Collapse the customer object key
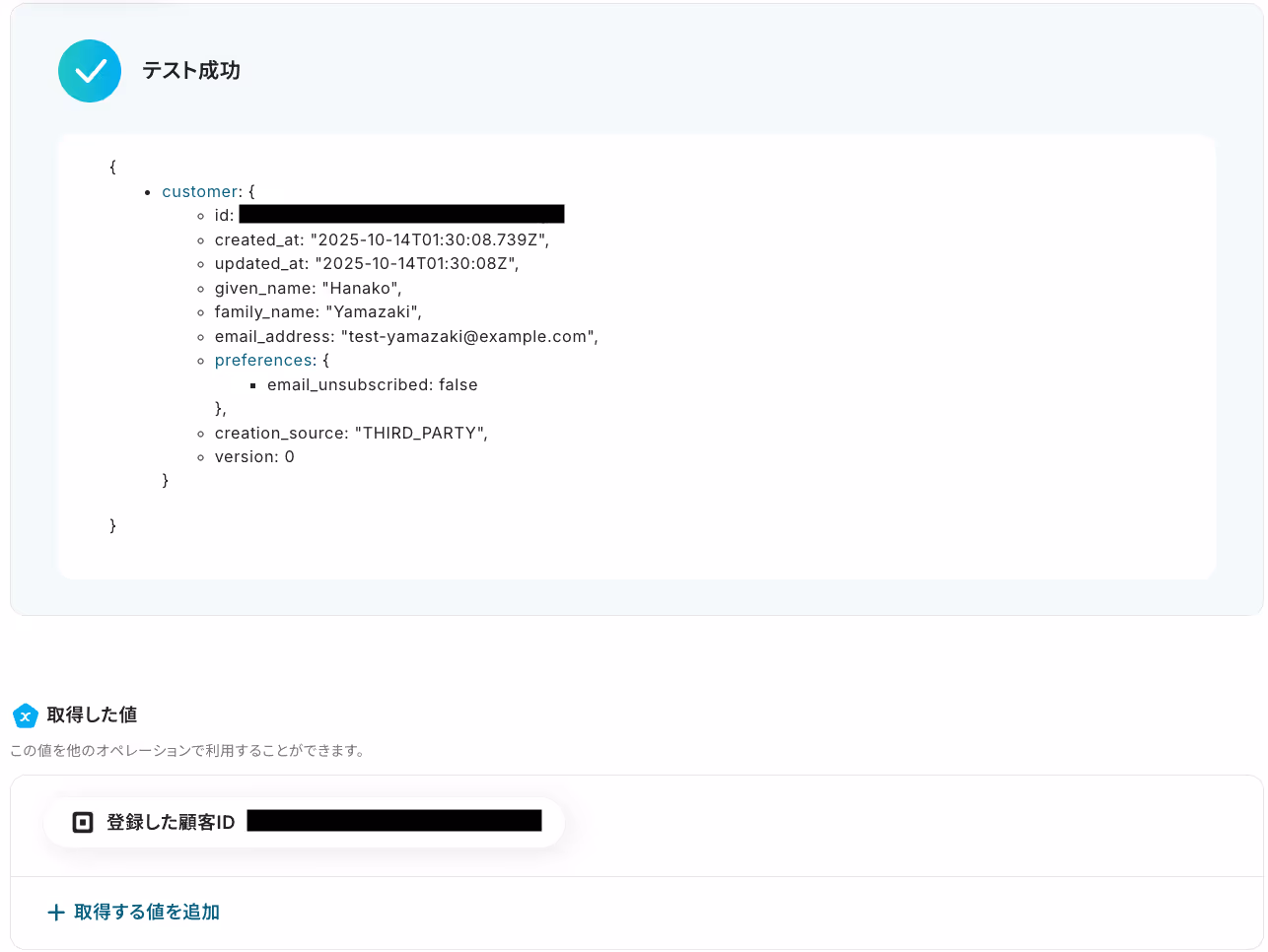The width and height of the screenshot is (1268, 952). 200,192
